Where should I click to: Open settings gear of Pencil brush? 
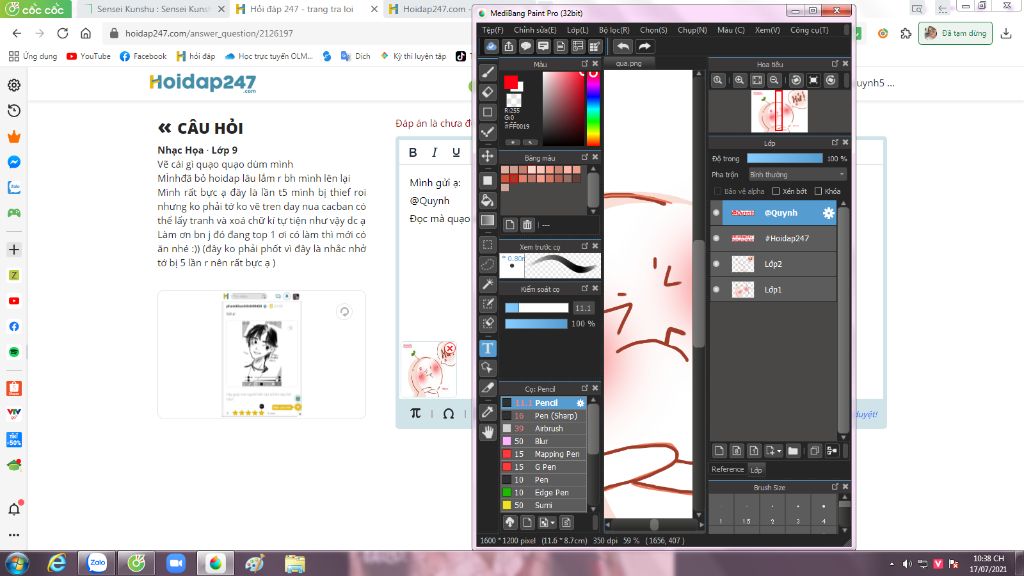(x=580, y=403)
